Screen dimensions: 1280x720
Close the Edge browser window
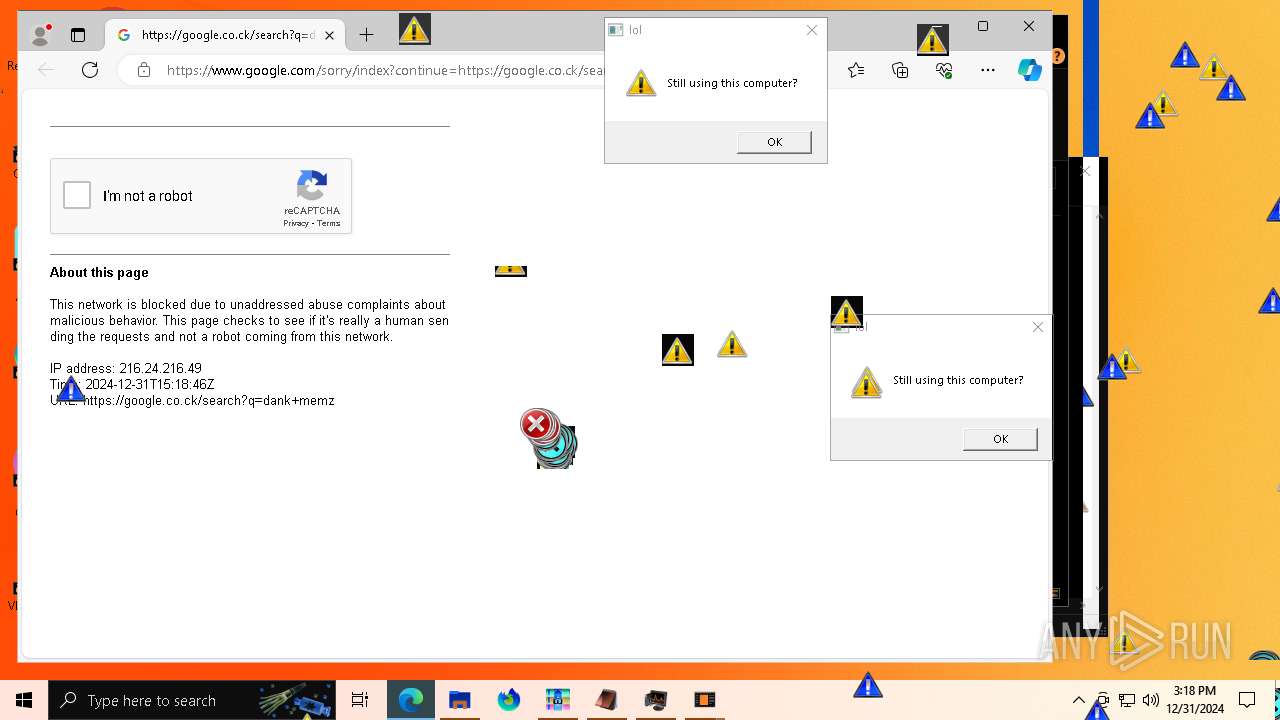click(x=1029, y=27)
